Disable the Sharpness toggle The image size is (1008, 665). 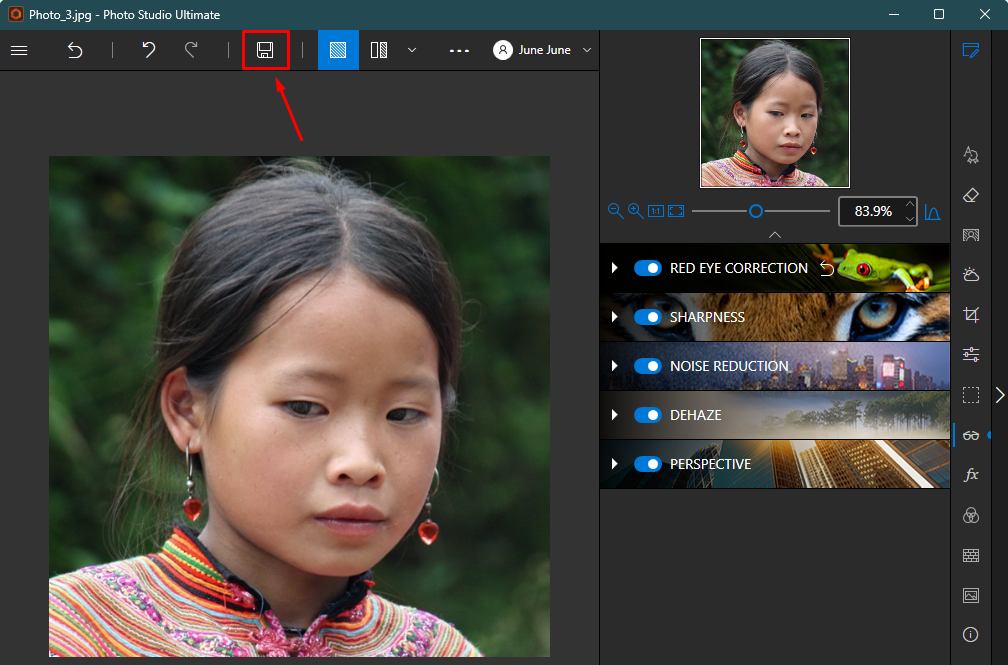[x=647, y=317]
